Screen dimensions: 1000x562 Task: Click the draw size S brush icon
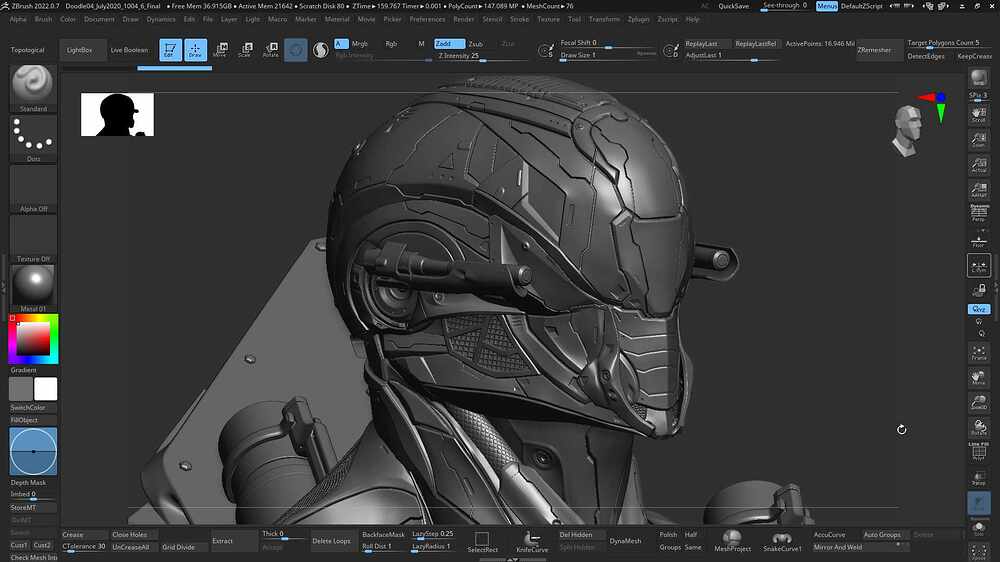pyautogui.click(x=546, y=50)
